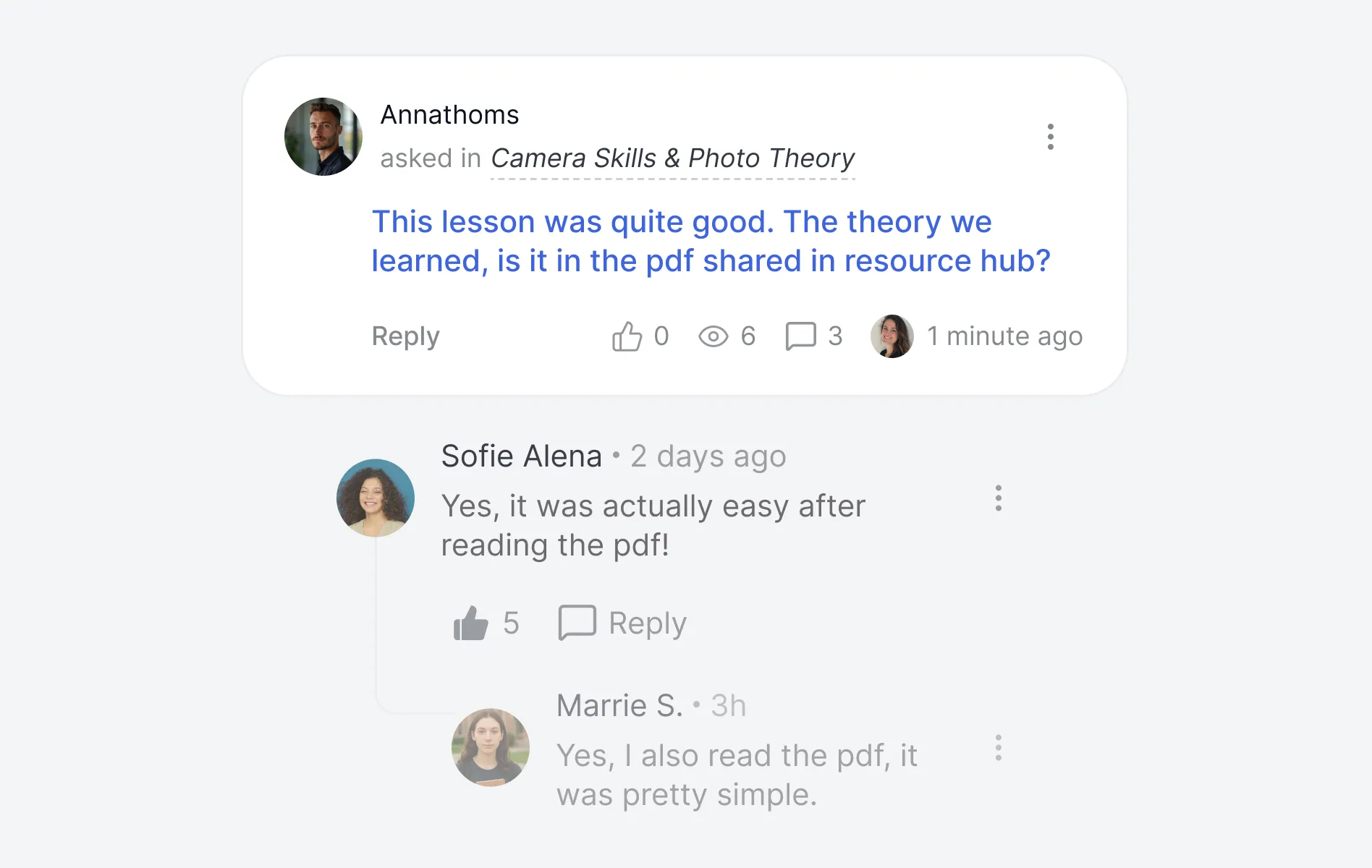This screenshot has width=1372, height=868.
Task: Click the speech bubble icon beside Sofie's Reply
Action: (577, 623)
